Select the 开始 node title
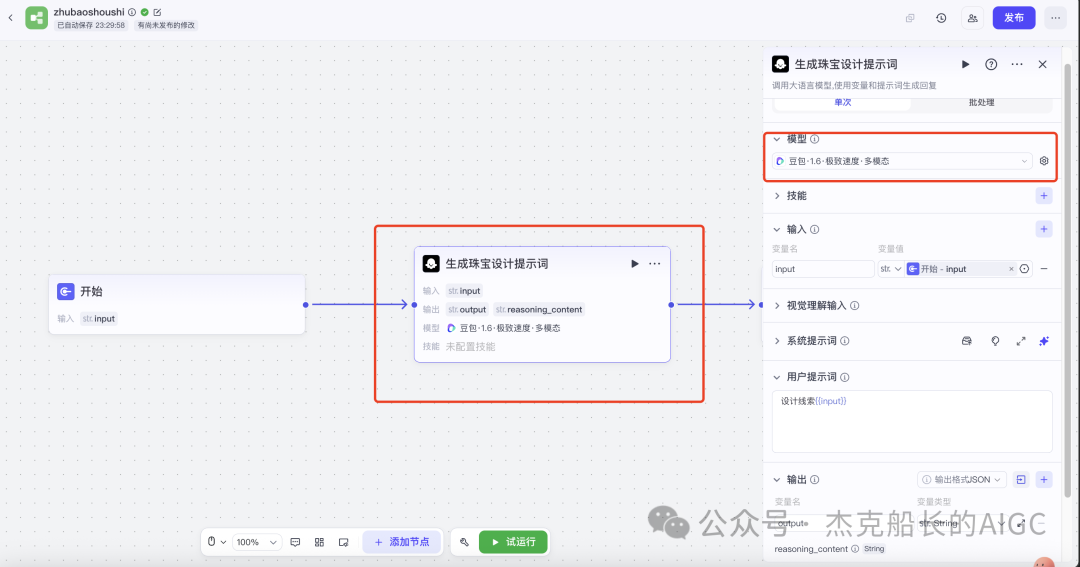The image size is (1080, 567). (x=91, y=291)
